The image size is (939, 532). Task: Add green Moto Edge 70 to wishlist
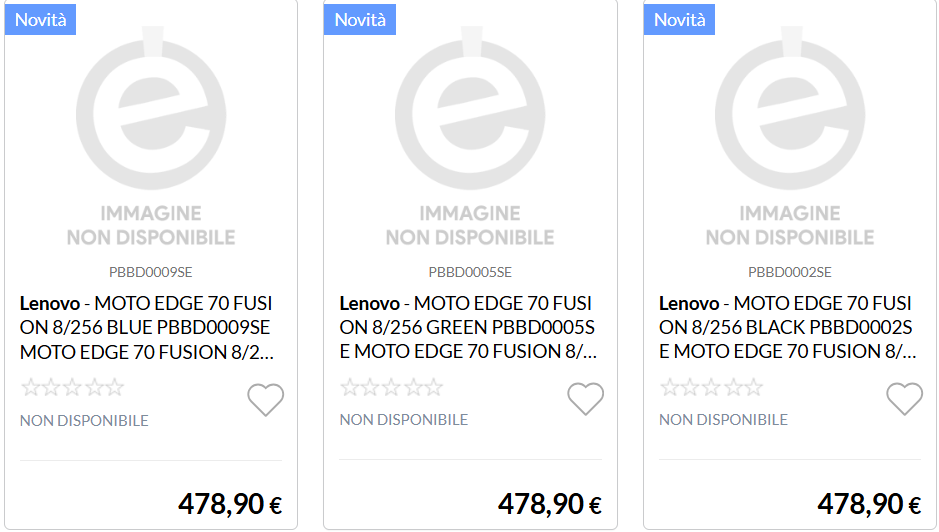click(586, 400)
